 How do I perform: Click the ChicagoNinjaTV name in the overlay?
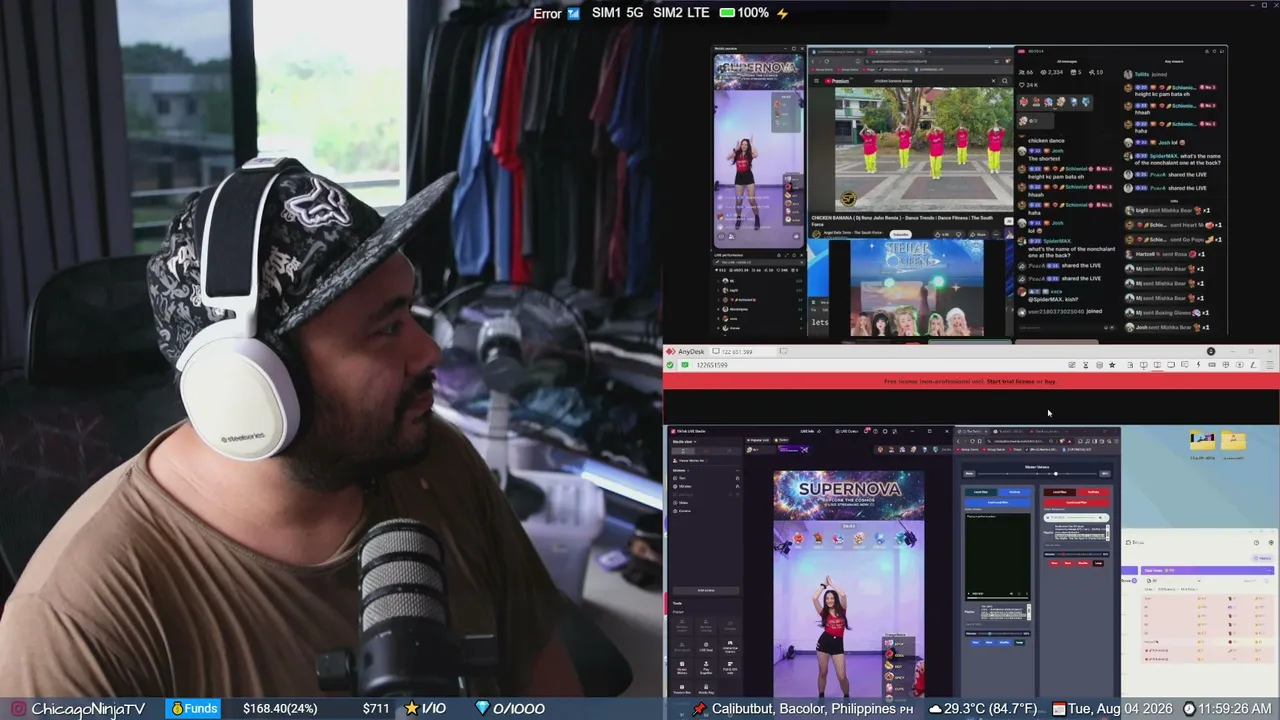[x=88, y=708]
